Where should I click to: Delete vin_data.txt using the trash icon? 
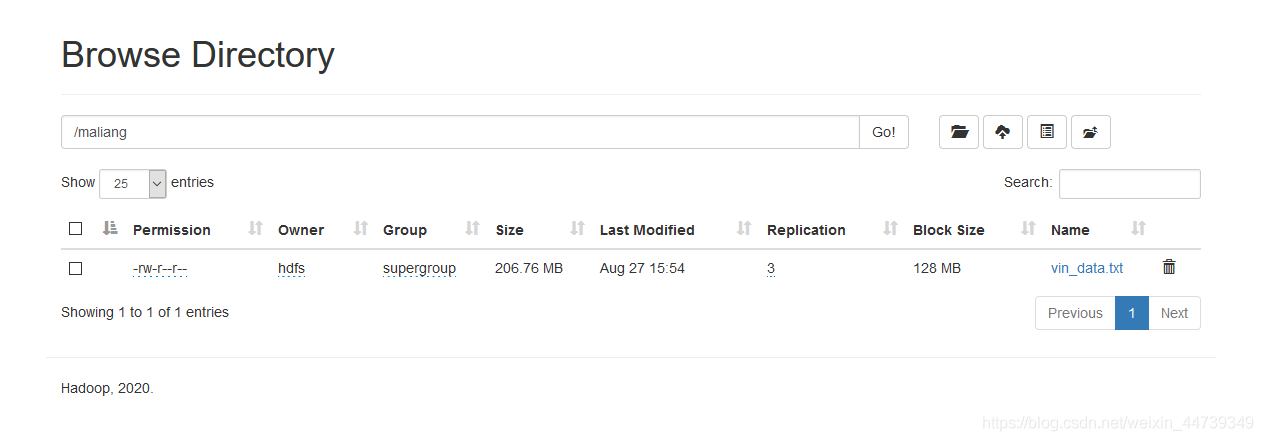click(x=1169, y=267)
